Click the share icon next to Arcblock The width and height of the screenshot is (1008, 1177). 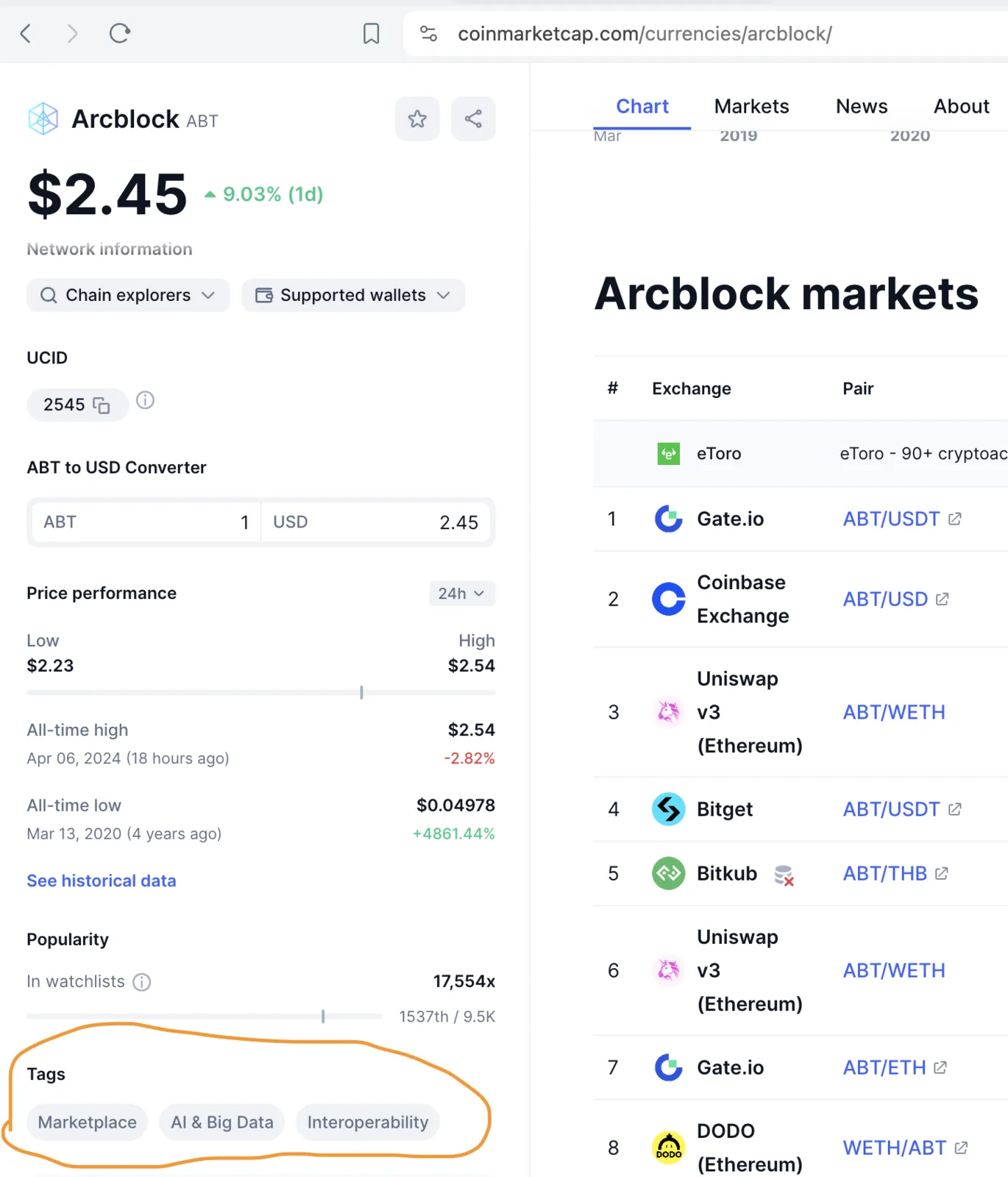pyautogui.click(x=473, y=118)
